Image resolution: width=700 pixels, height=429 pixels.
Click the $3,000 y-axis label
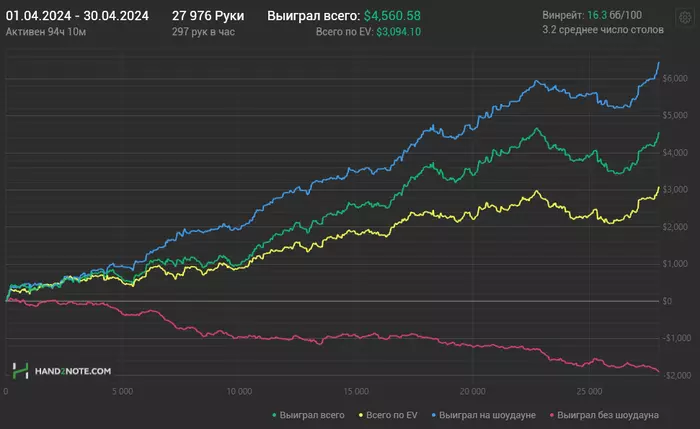point(675,190)
